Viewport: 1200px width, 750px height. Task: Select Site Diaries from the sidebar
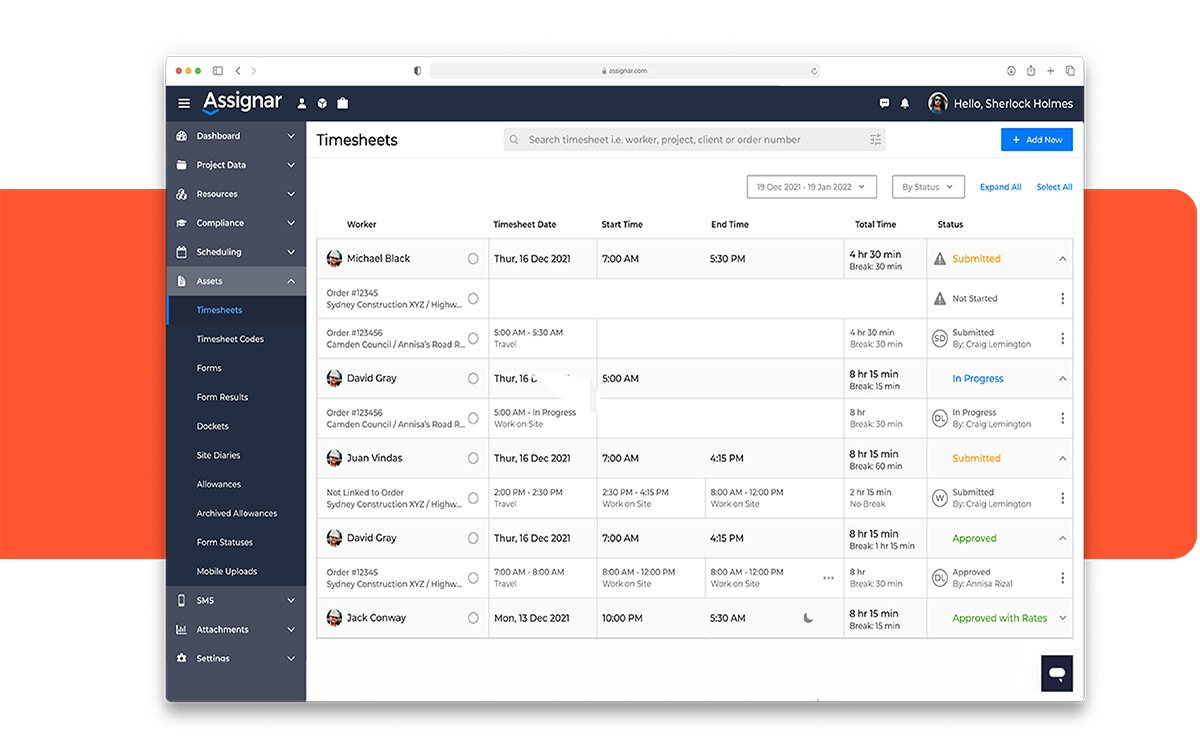(218, 455)
